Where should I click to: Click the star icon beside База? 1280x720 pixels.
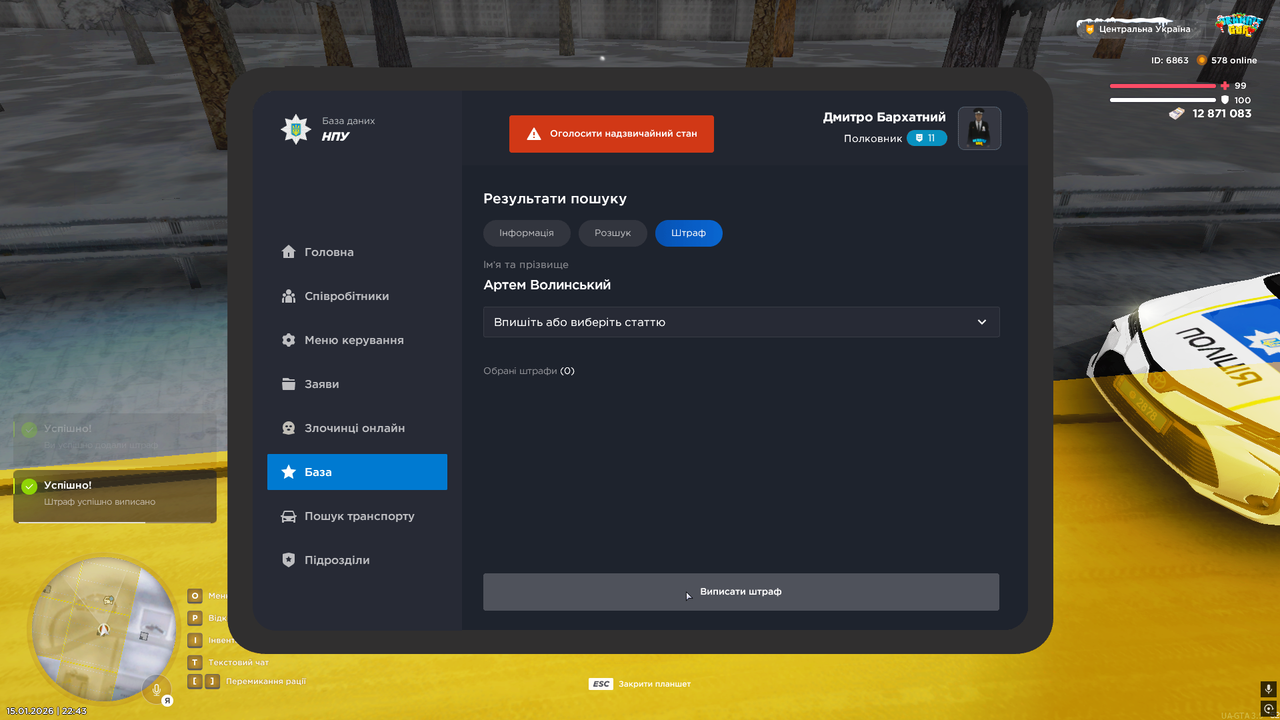click(288, 472)
